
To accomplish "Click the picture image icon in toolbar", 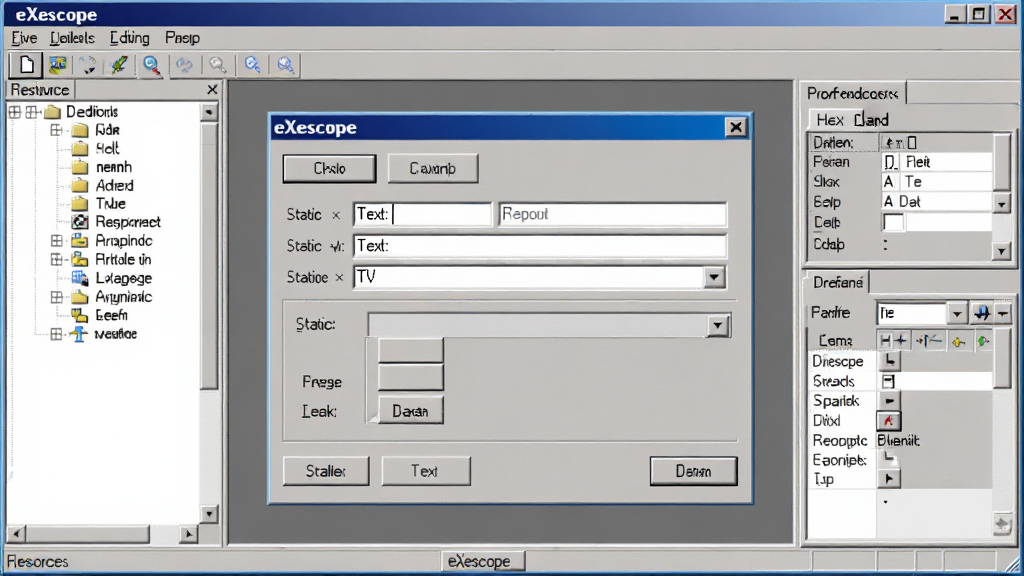I will pyautogui.click(x=57, y=65).
